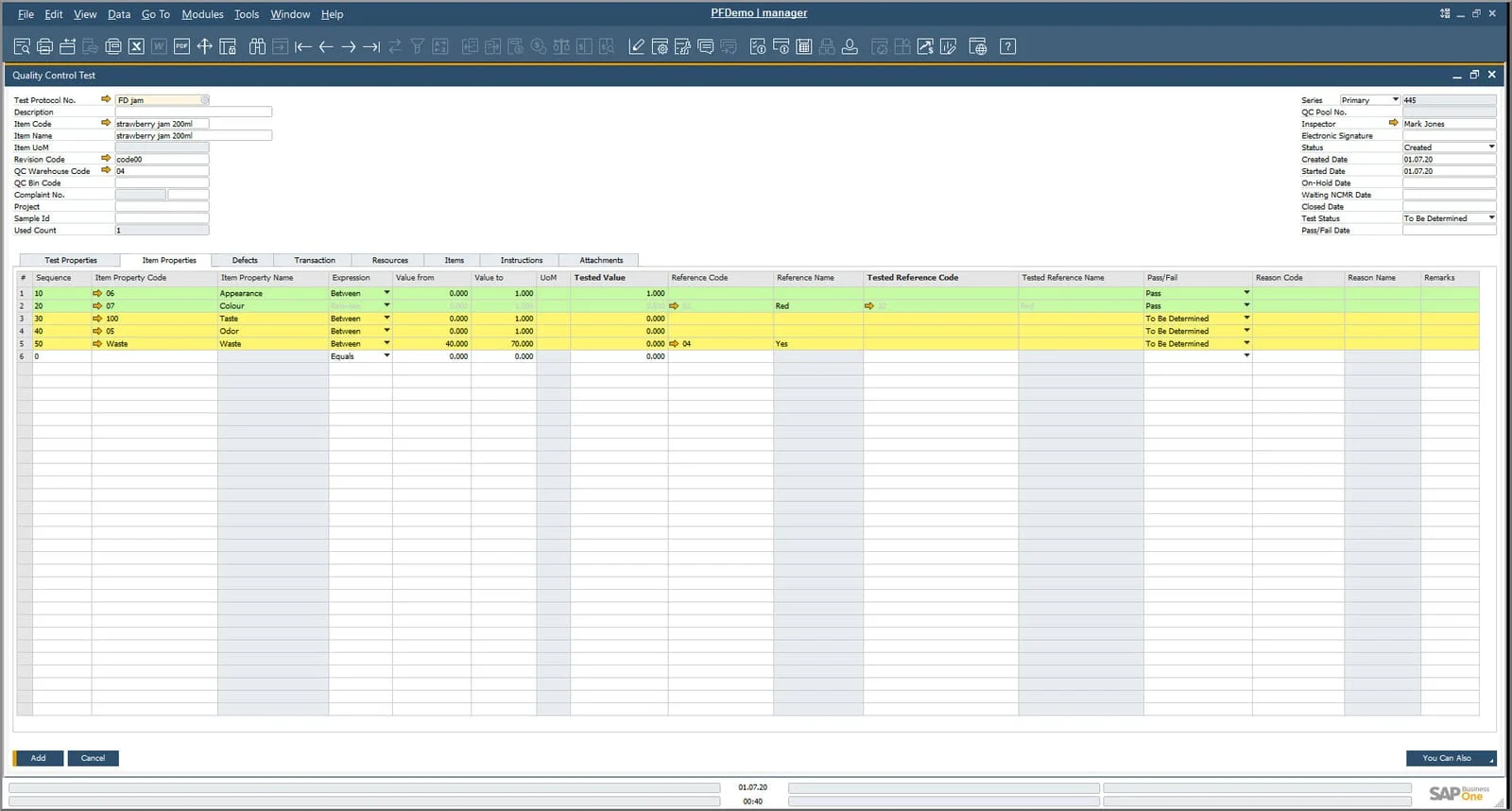
Task: Click the Description input field
Action: pos(194,112)
